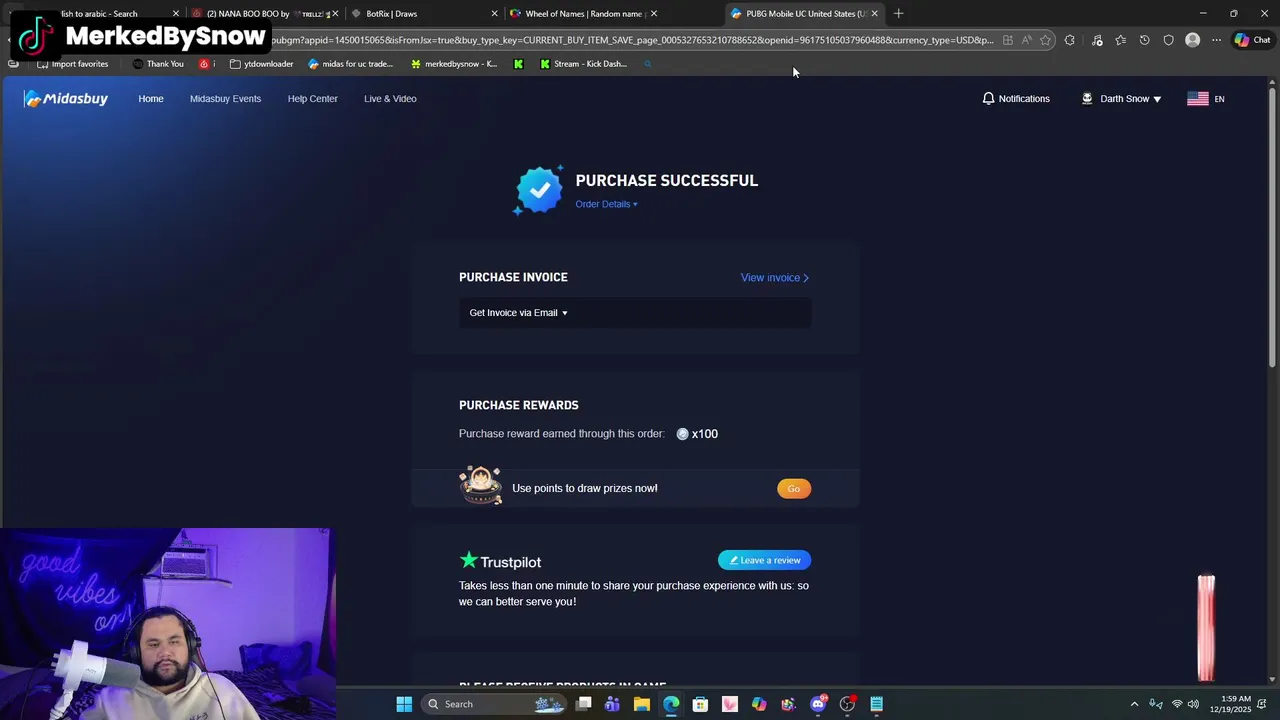The width and height of the screenshot is (1280, 720).
Task: Click Leave a review button
Action: point(764,560)
